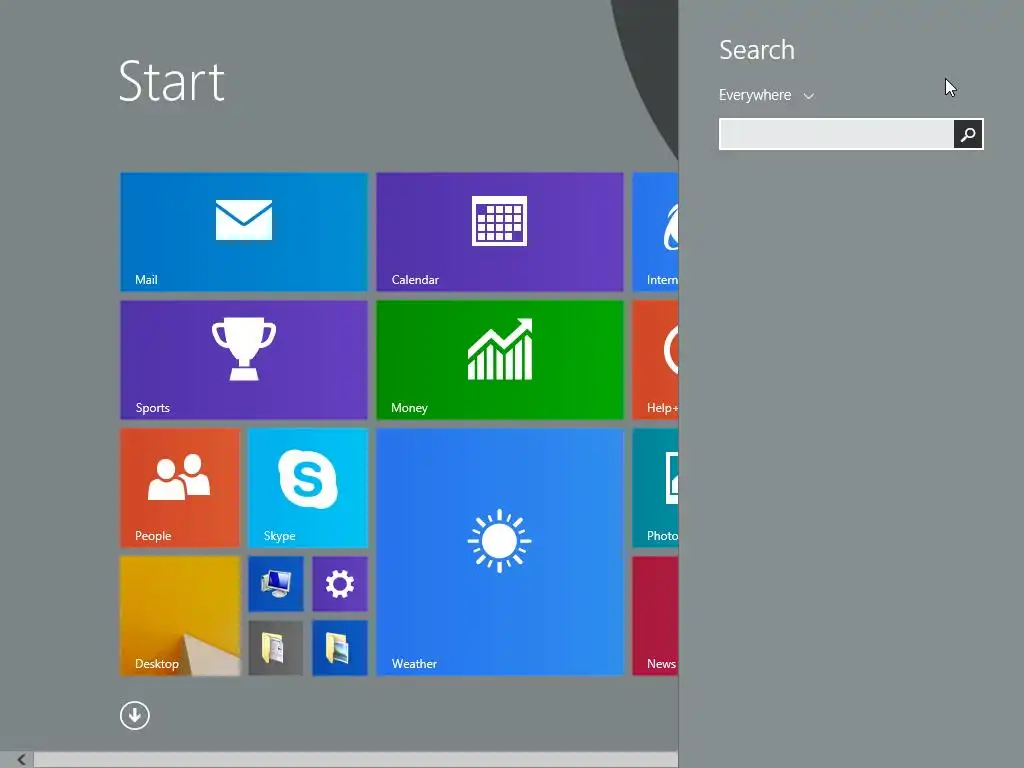The height and width of the screenshot is (768, 1024).
Task: Click the Search pane heading
Action: (x=757, y=50)
